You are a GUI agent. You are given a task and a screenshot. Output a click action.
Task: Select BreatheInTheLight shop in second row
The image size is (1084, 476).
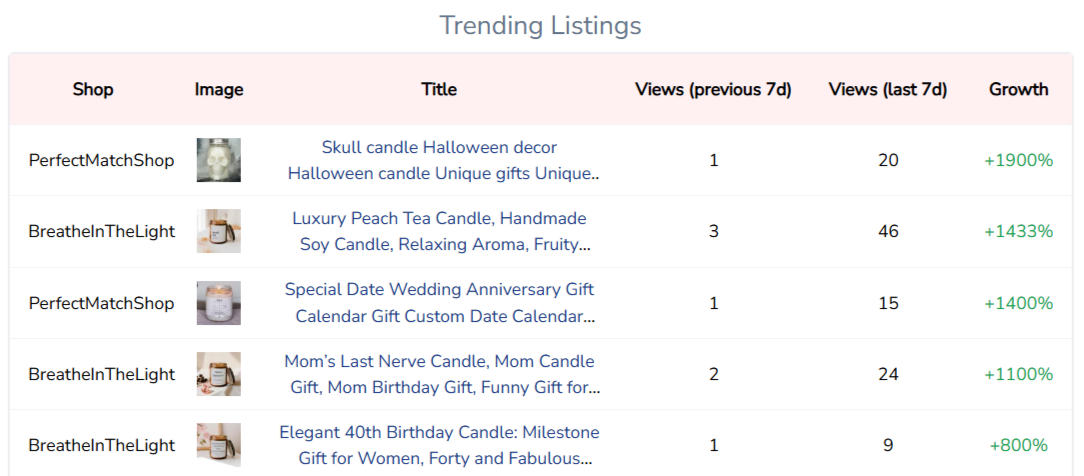point(101,231)
